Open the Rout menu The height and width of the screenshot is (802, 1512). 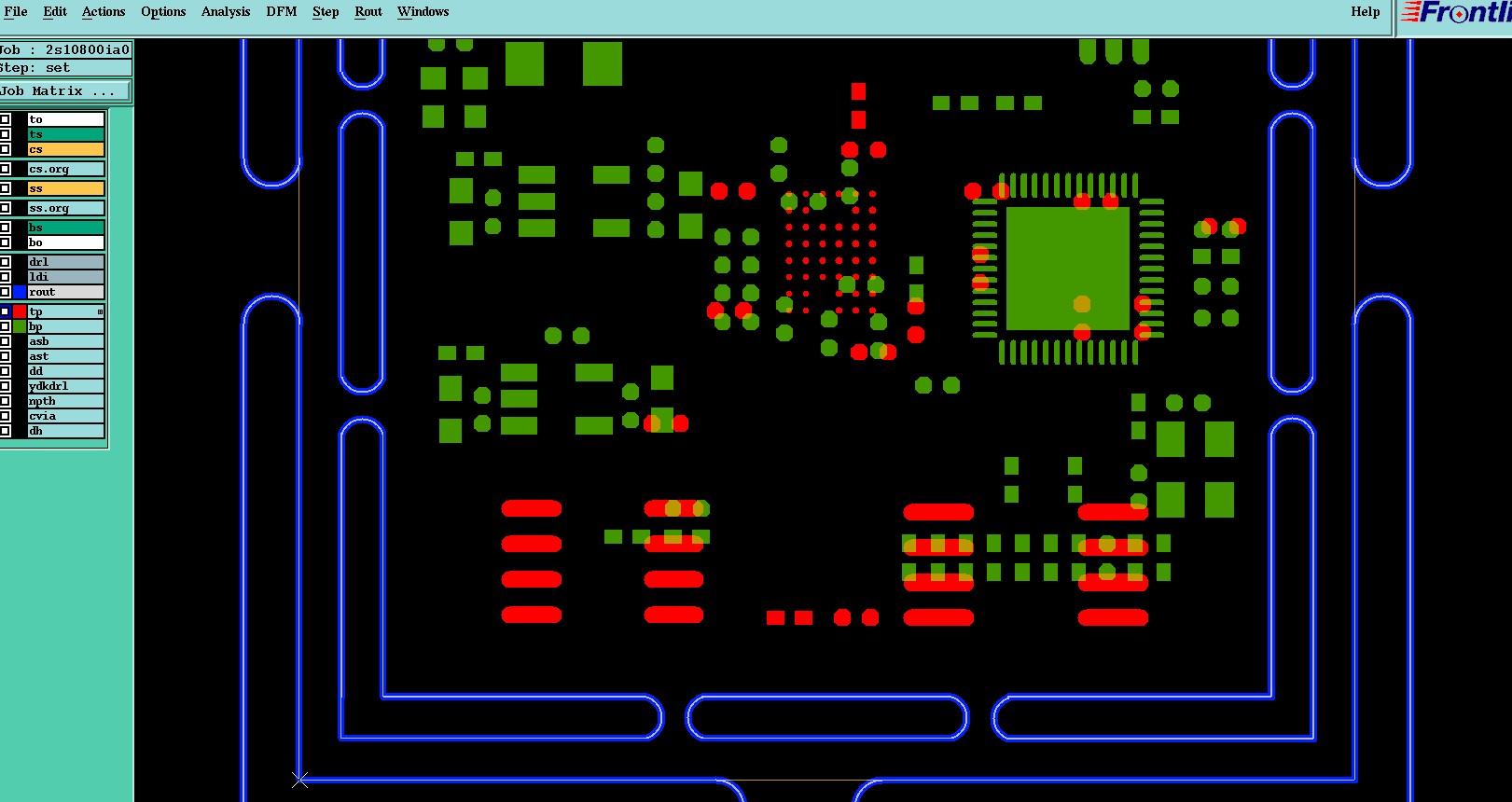368,11
